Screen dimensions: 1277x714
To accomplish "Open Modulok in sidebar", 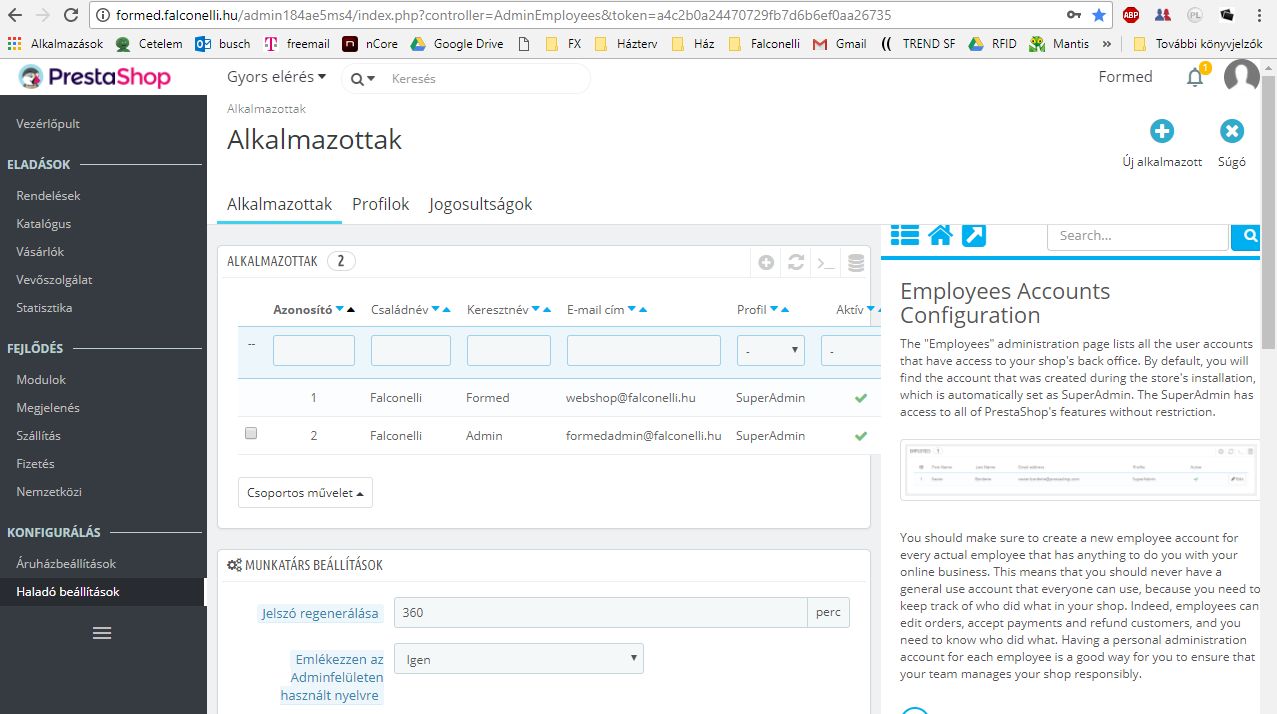I will pos(41,380).
